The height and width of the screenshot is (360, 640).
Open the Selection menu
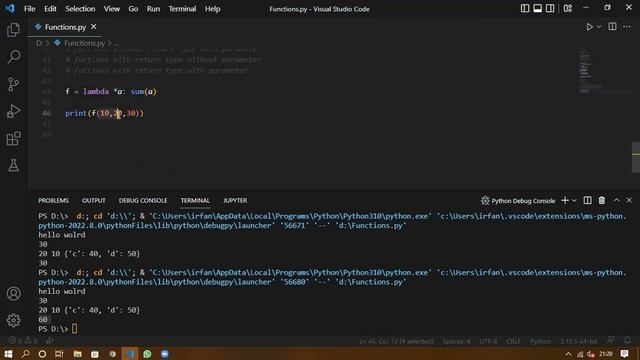click(80, 9)
